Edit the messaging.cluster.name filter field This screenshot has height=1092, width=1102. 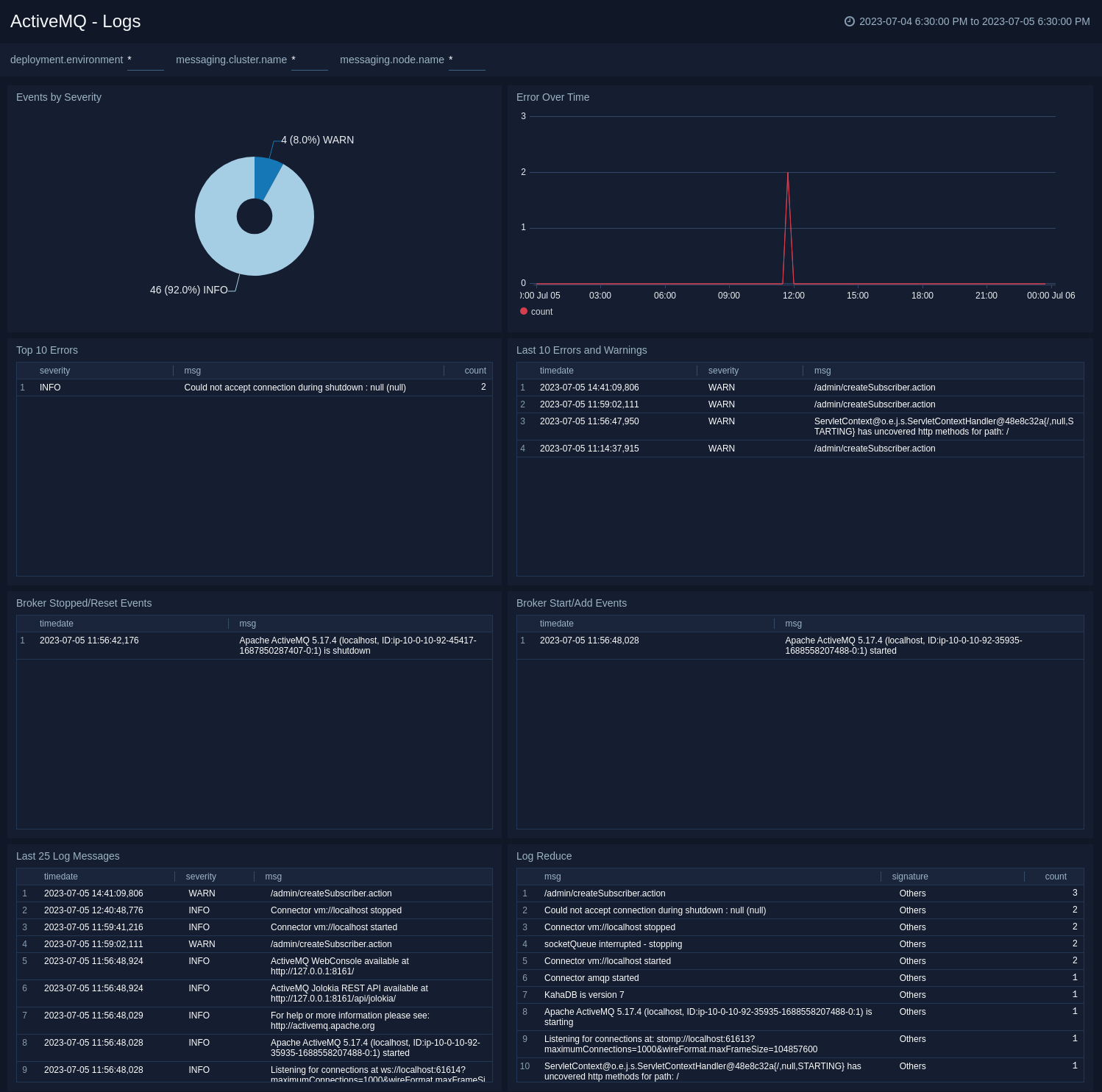point(309,60)
